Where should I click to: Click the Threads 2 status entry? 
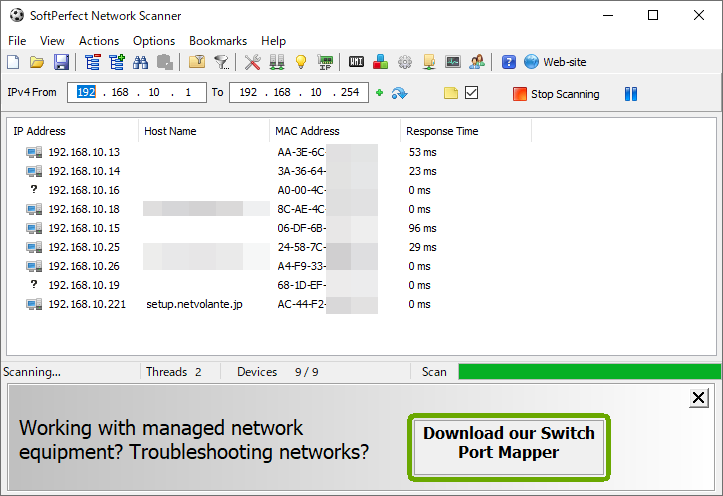tap(173, 372)
